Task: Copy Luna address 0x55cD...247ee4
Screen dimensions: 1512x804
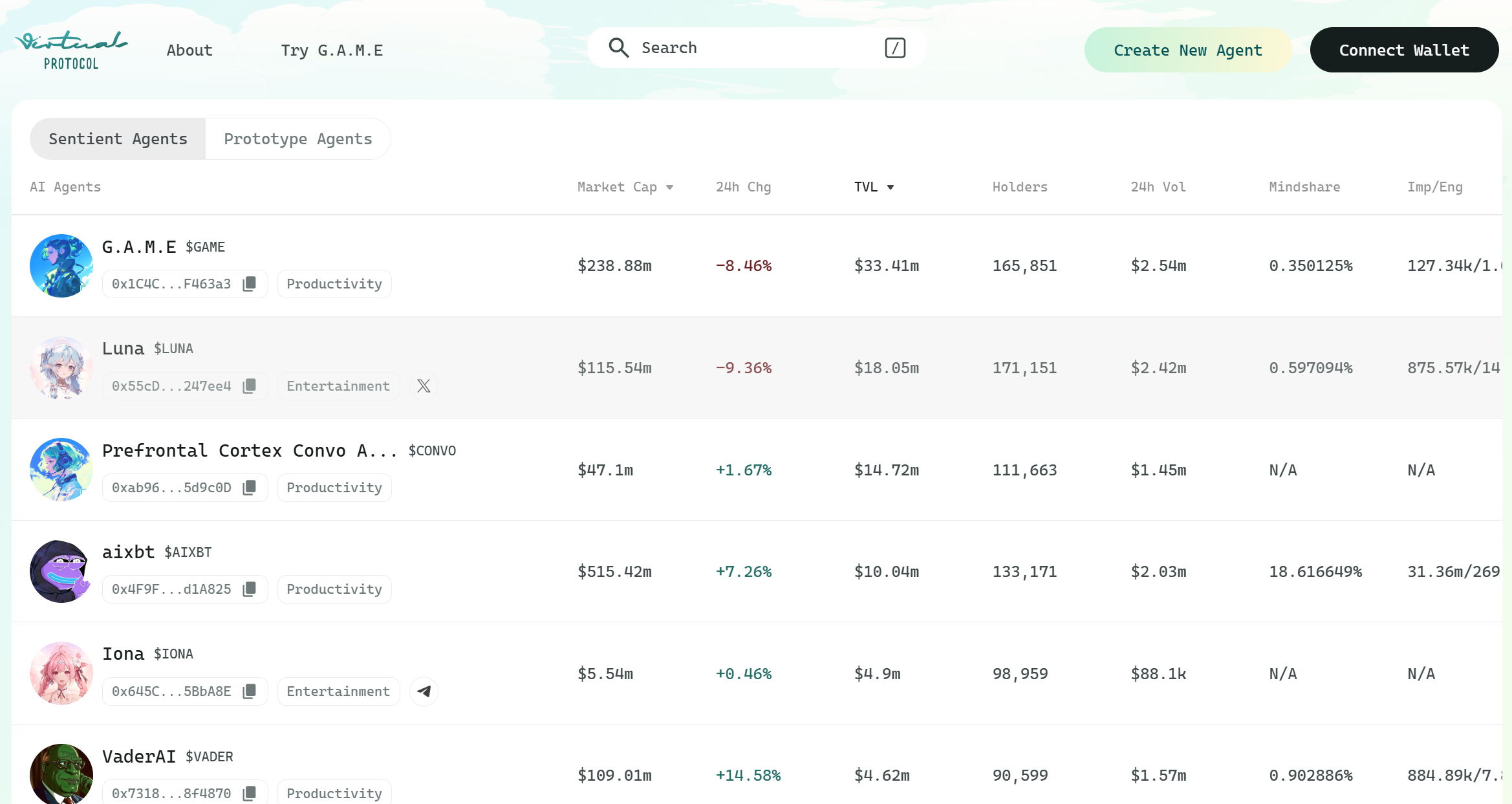Action: point(250,386)
